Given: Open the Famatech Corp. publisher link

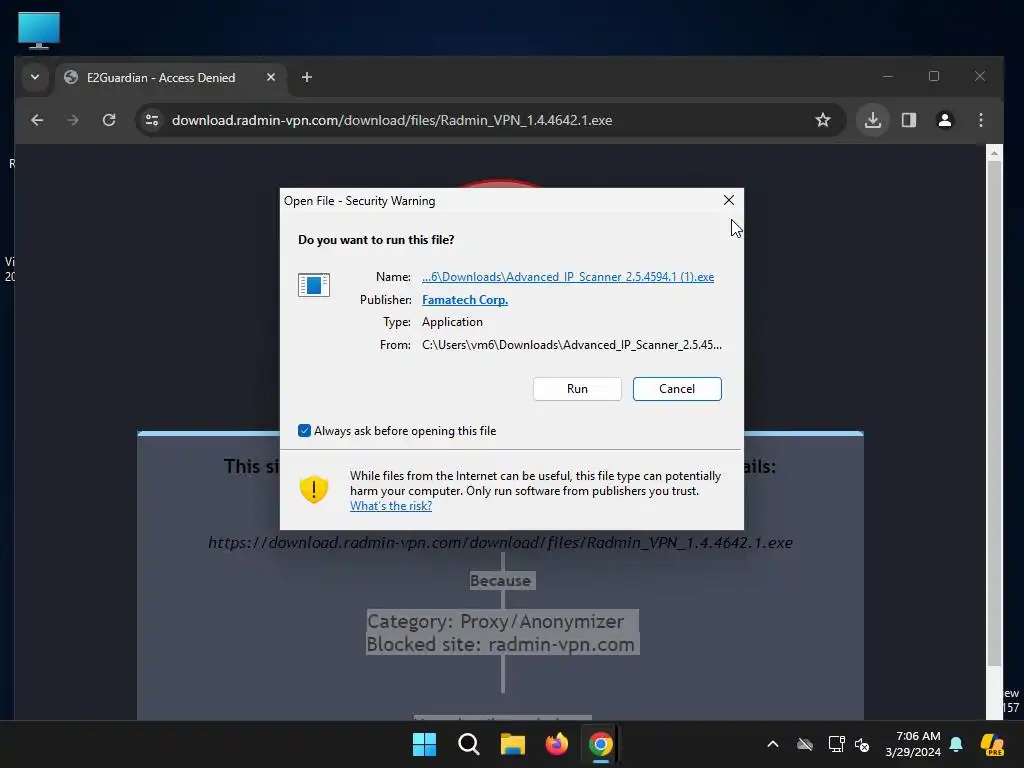Looking at the screenshot, I should pos(464,300).
